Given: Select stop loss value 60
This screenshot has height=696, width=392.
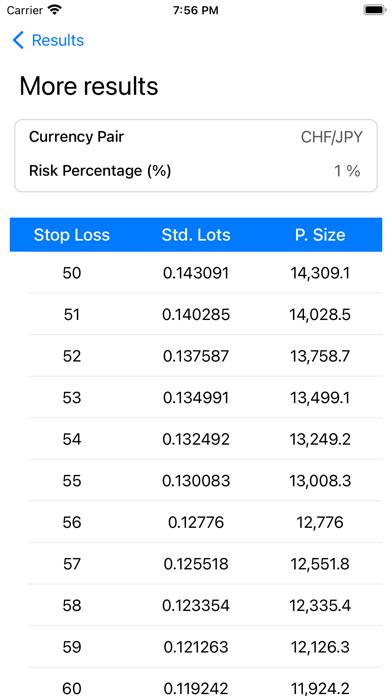Looking at the screenshot, I should click(71, 688).
